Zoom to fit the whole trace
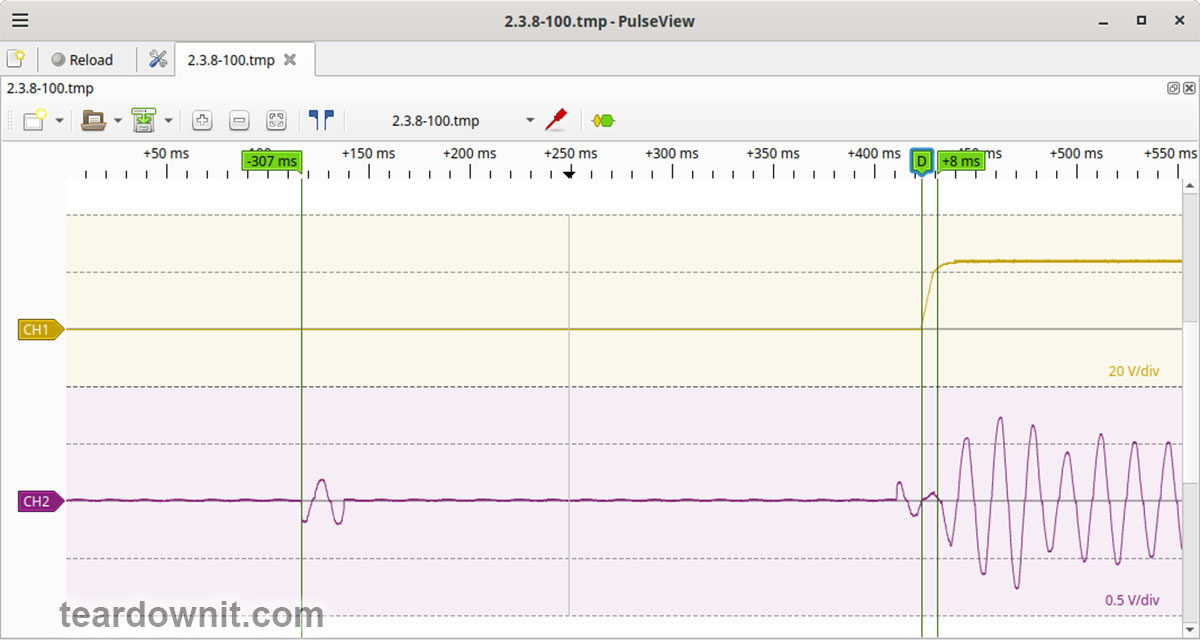The image size is (1200, 640). click(277, 120)
